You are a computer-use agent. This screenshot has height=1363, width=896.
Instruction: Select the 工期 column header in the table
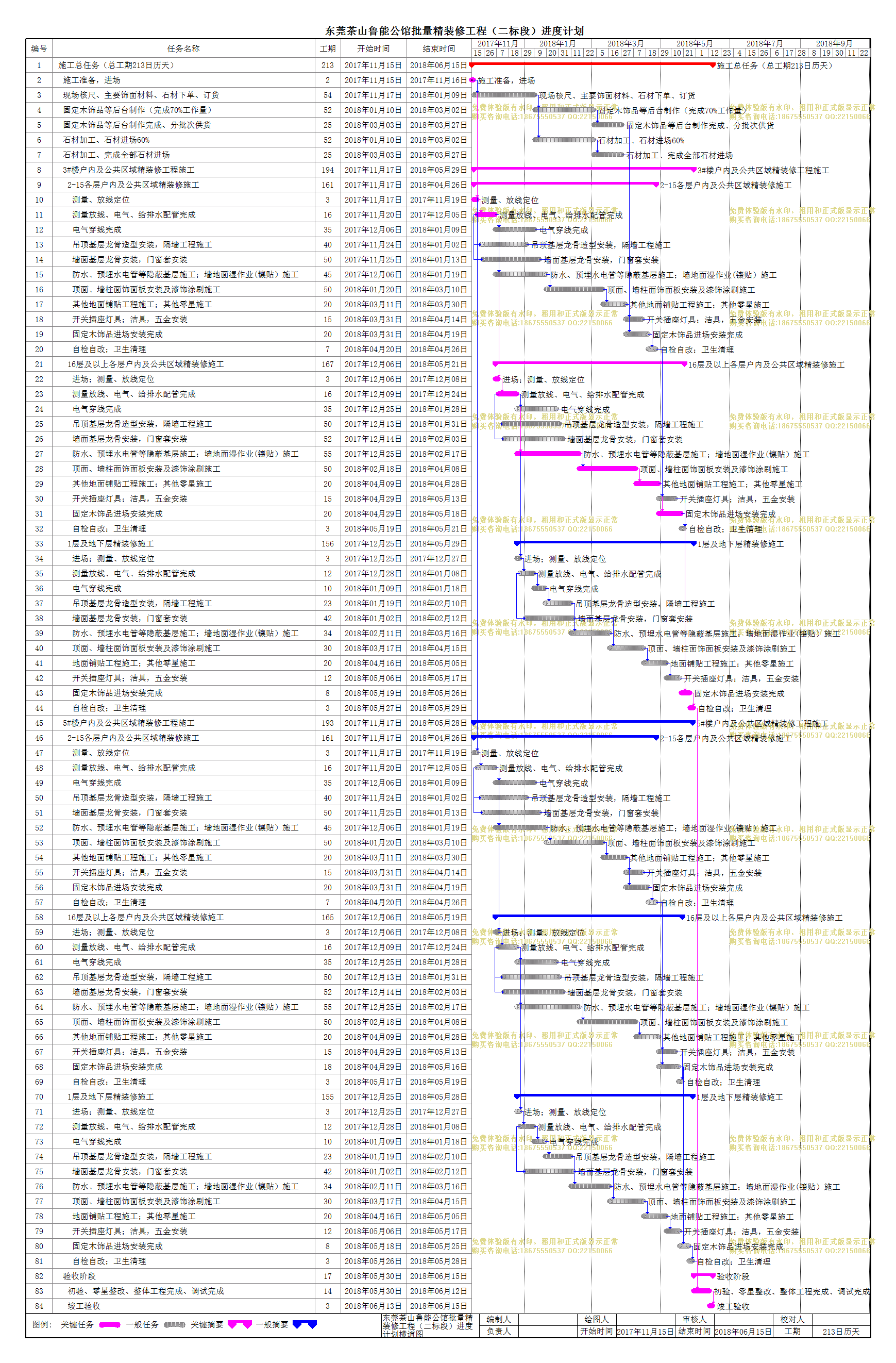[x=328, y=48]
